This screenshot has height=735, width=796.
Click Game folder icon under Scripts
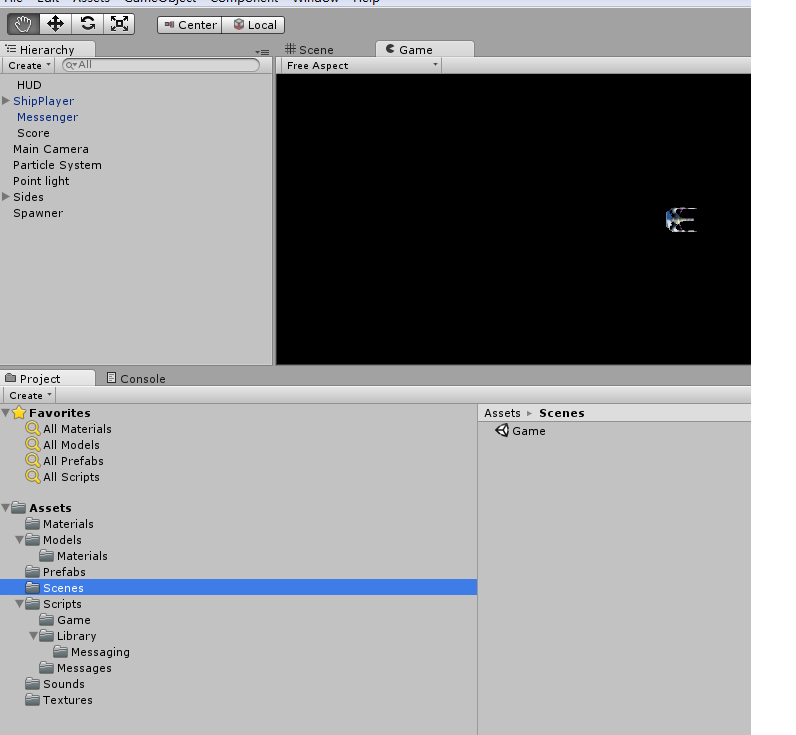pyautogui.click(x=47, y=619)
